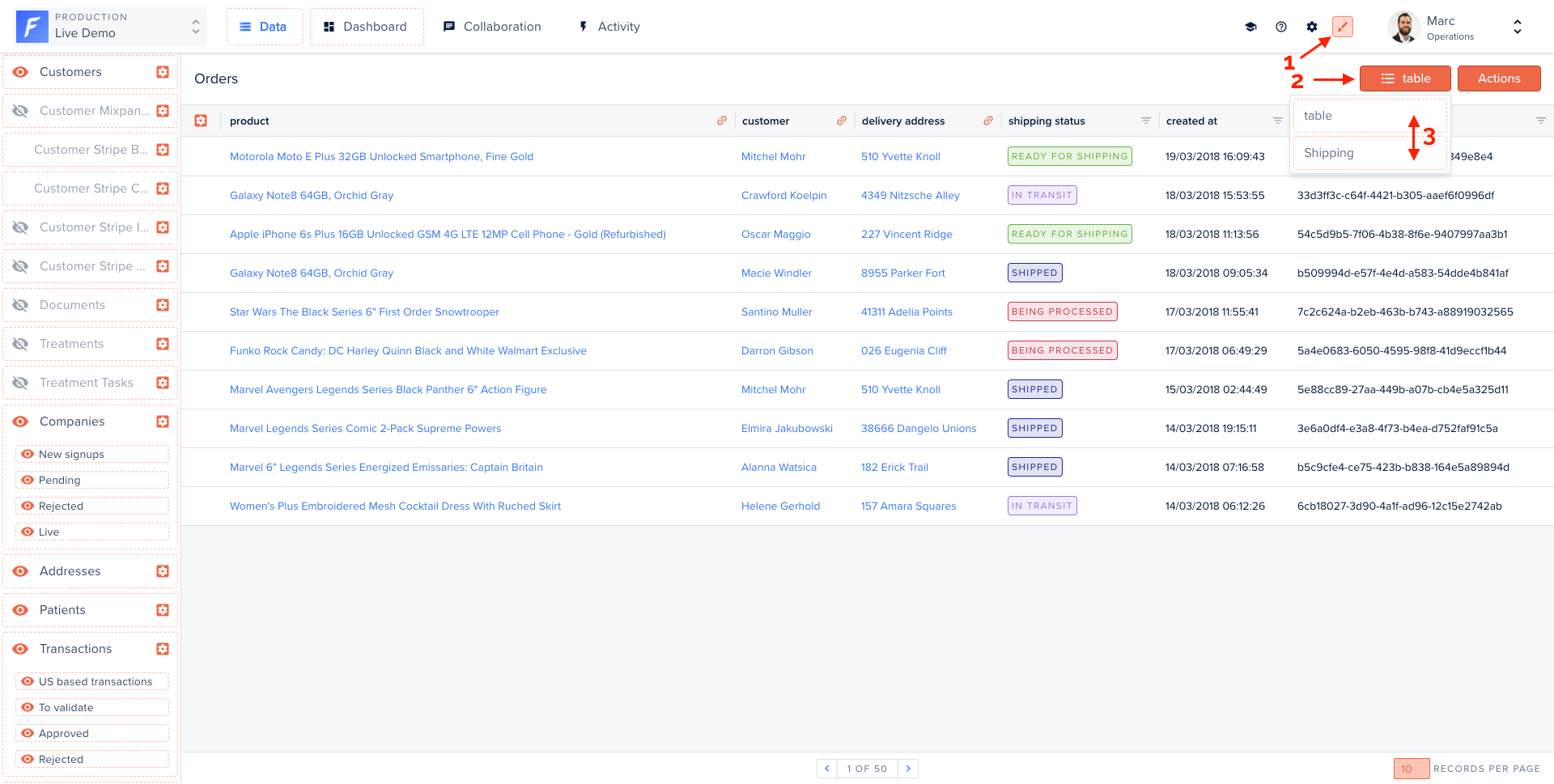Screen dimensions: 1554x784
Task: Click the link icon in product column header
Action: (721, 121)
